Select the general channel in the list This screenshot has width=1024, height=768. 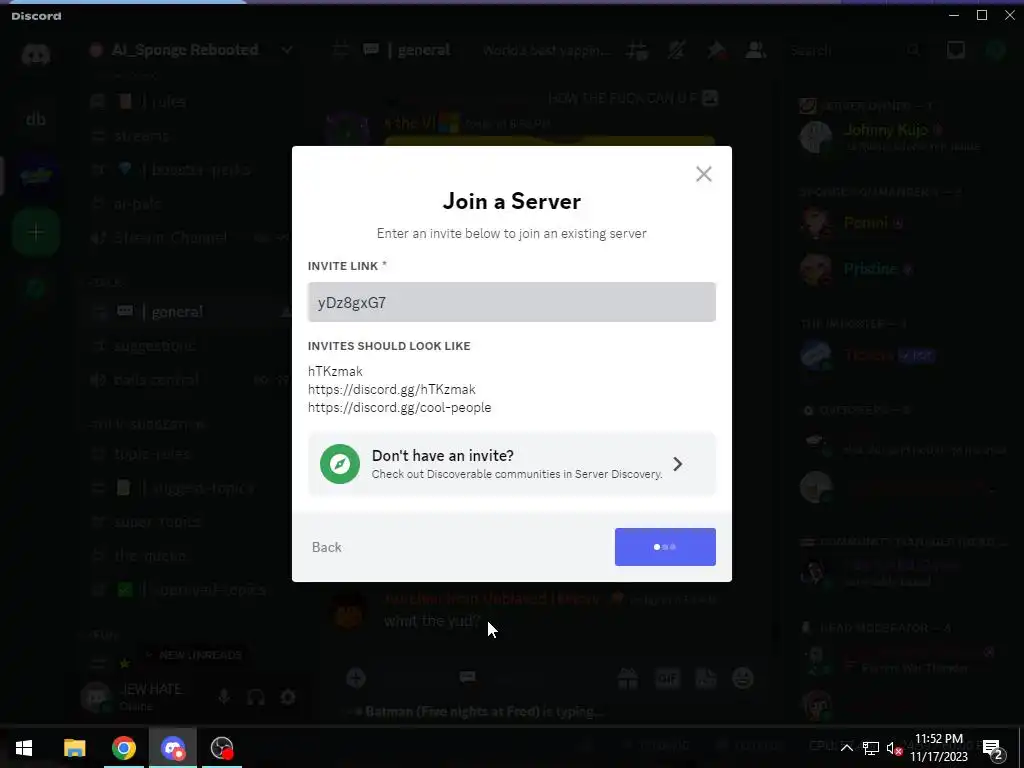point(189,312)
